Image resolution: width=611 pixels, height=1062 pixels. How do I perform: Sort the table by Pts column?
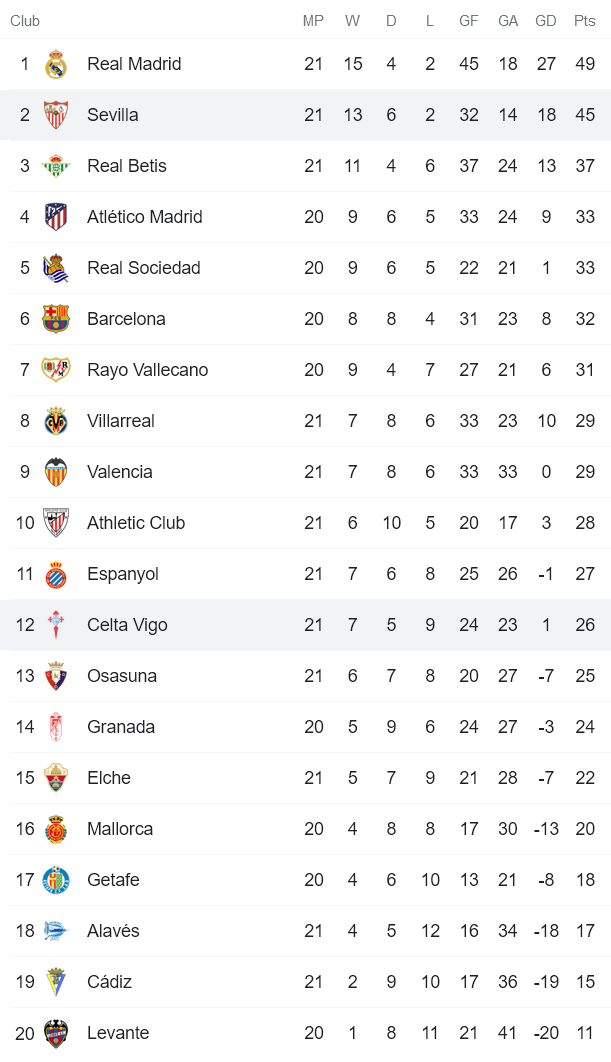pos(582,20)
